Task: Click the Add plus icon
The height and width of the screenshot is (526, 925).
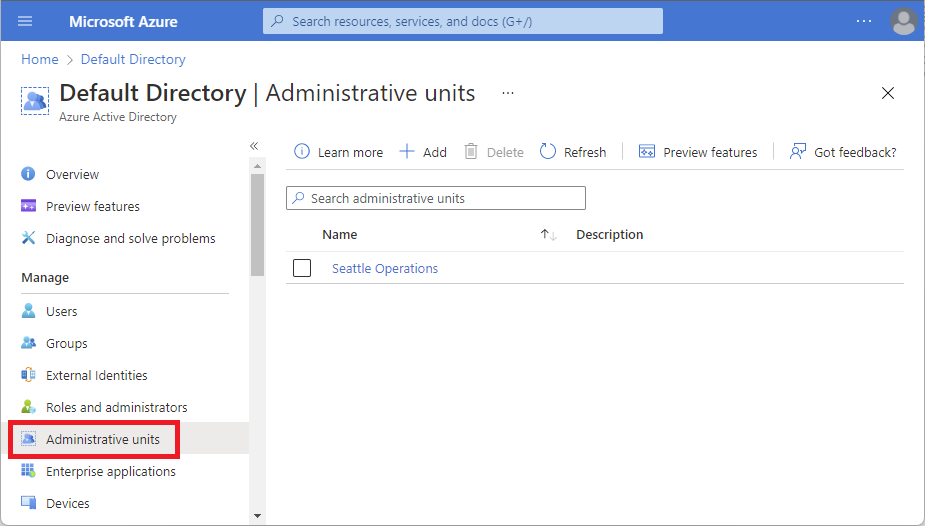Action: click(x=407, y=152)
